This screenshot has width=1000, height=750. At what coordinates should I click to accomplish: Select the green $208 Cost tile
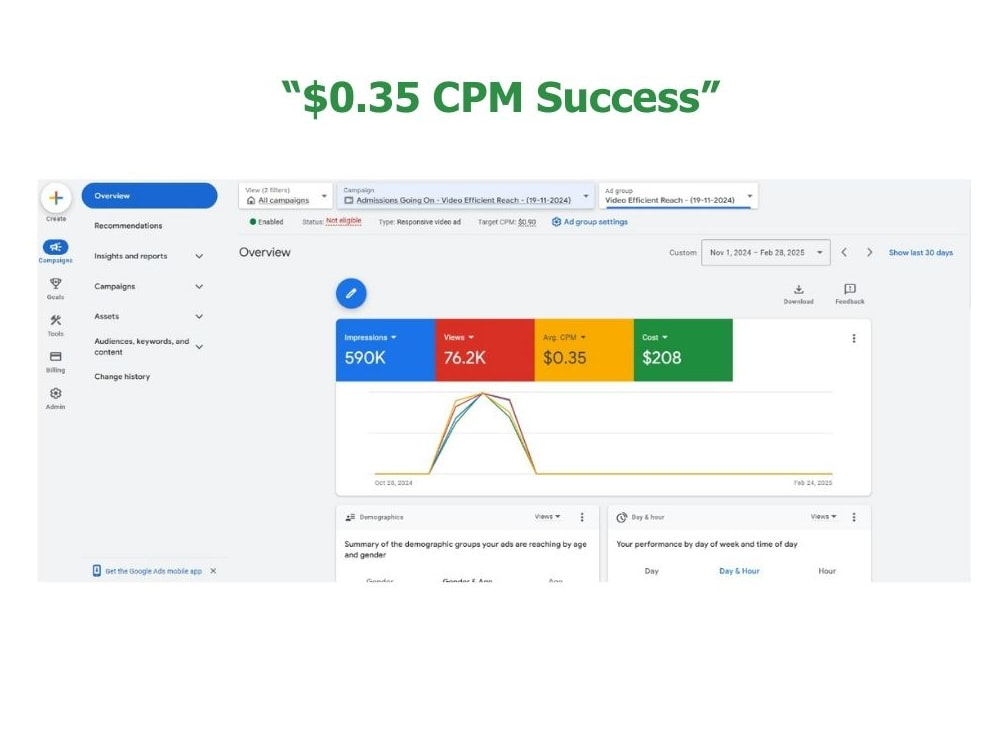[683, 350]
